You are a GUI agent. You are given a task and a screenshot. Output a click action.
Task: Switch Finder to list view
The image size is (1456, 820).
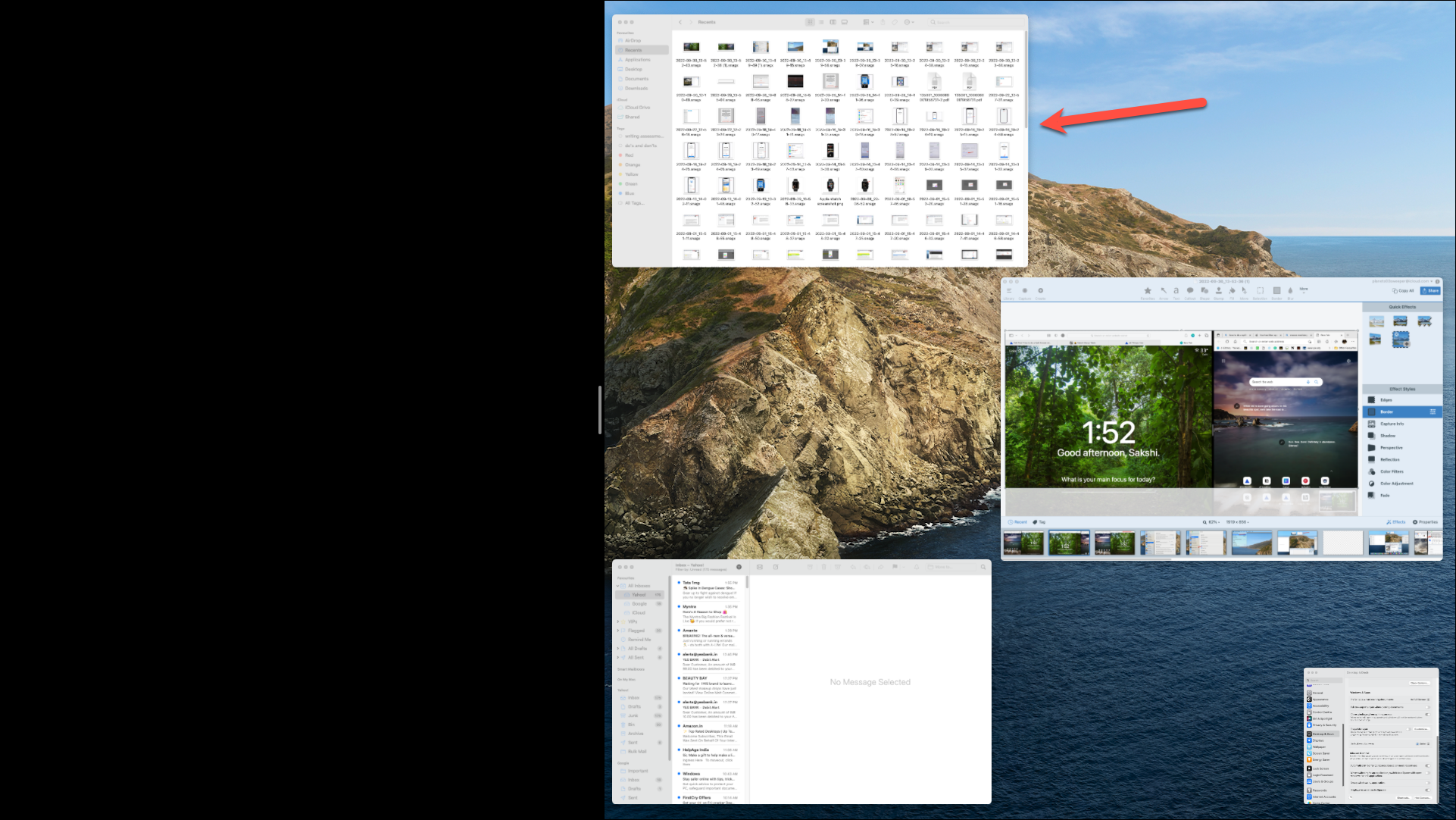(821, 22)
